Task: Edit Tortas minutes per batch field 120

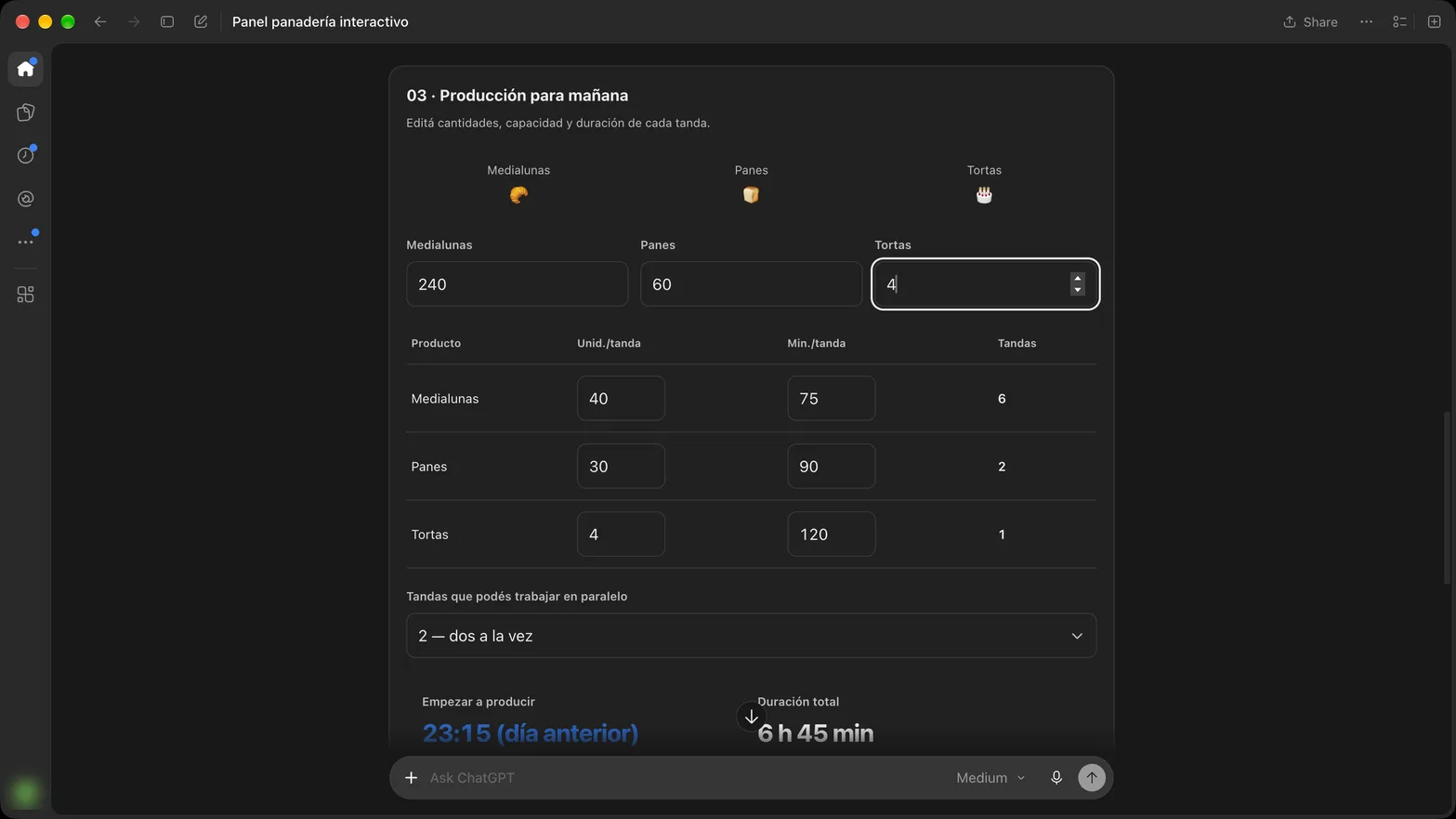Action: point(831,534)
